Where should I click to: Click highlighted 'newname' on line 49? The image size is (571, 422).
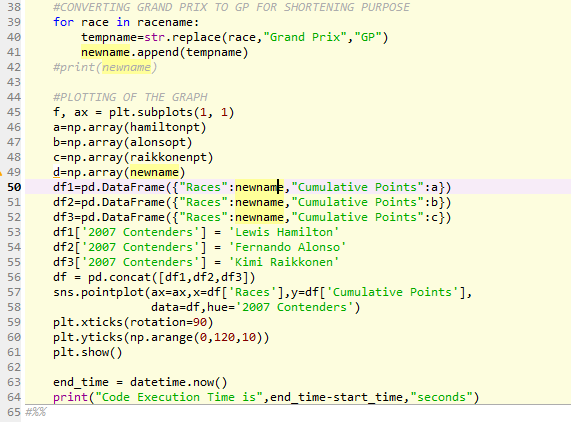point(154,172)
